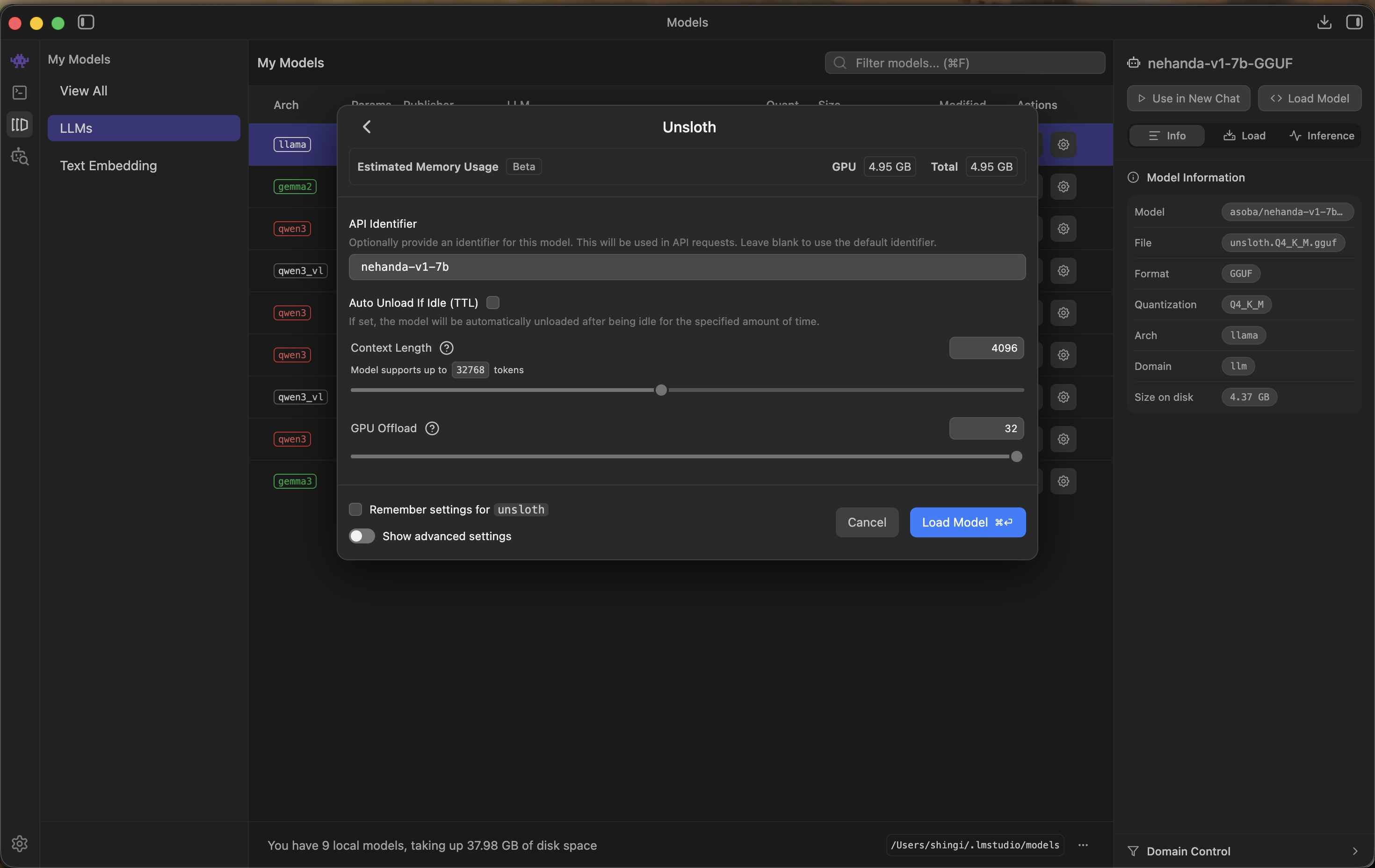Open the Developer terminal panel in sidebar
The height and width of the screenshot is (868, 1375).
(x=20, y=92)
